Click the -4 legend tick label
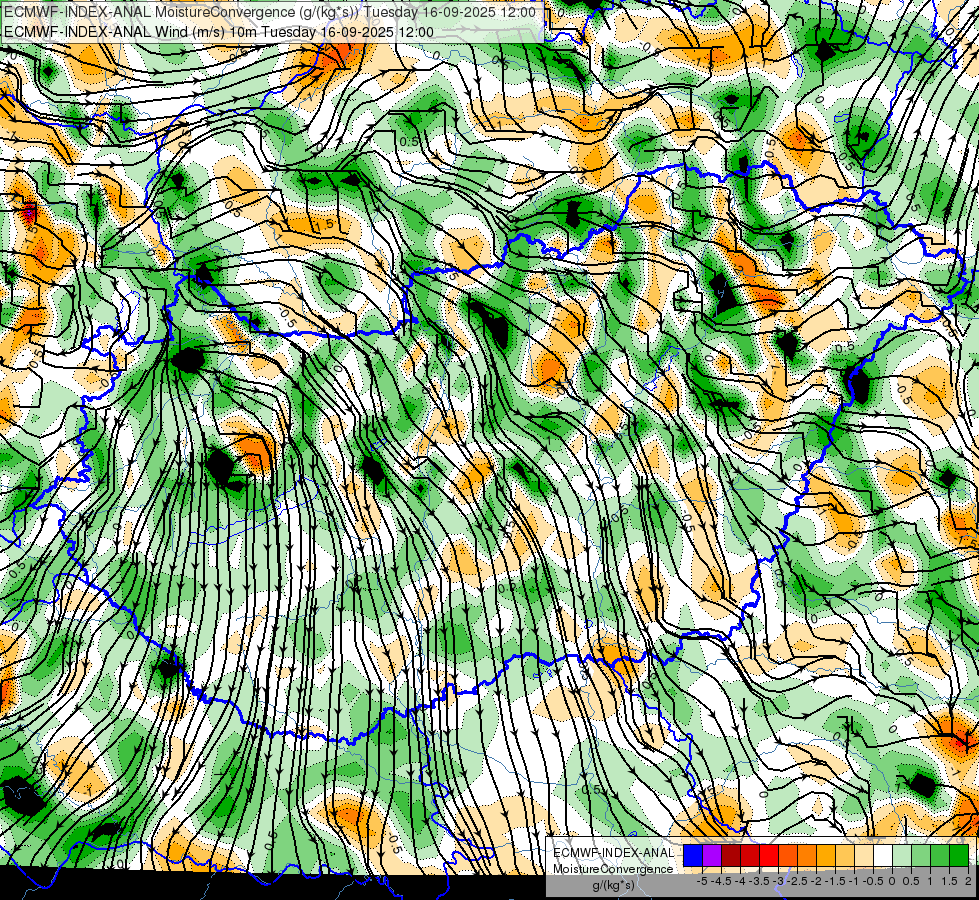Image resolution: width=979 pixels, height=900 pixels. [x=740, y=881]
